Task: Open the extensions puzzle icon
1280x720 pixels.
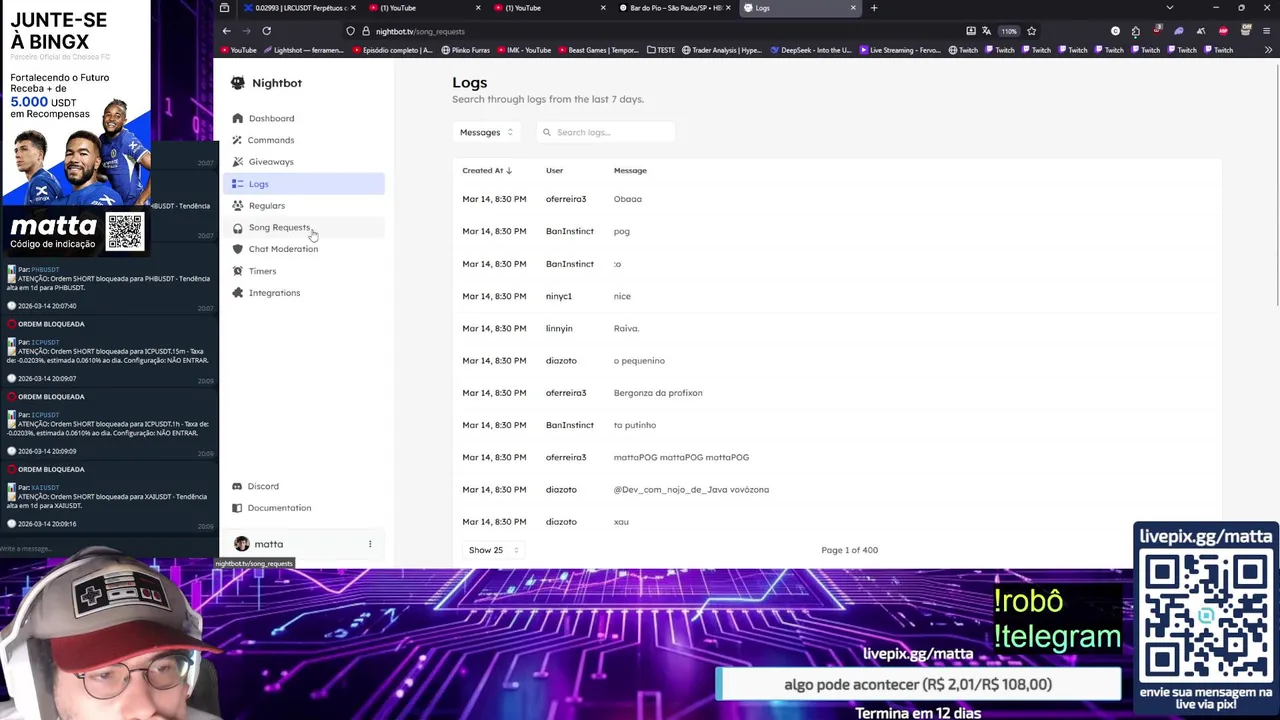Action: [x=1135, y=31]
